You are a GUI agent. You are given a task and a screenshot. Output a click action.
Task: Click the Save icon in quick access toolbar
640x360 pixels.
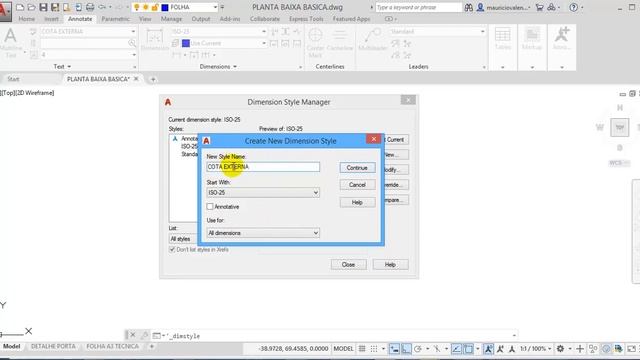point(43,7)
